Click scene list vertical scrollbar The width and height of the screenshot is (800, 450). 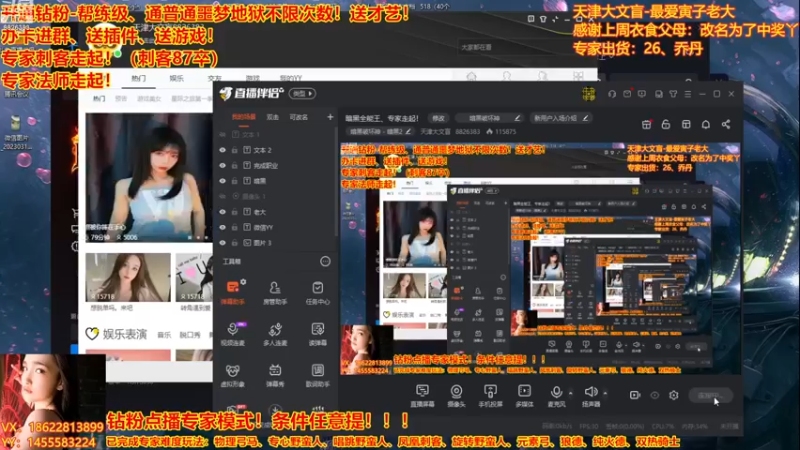click(x=336, y=184)
